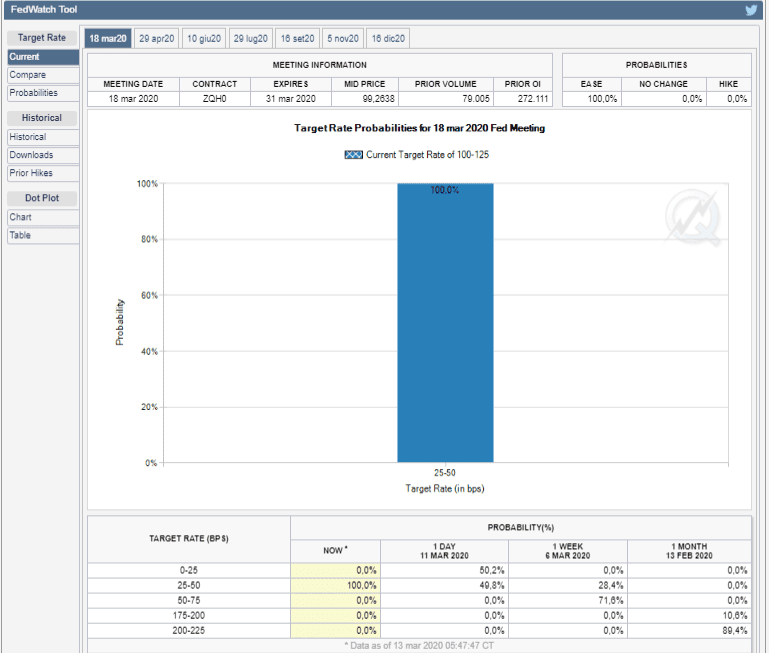The height and width of the screenshot is (653, 769).
Task: Click the Dot Plot sidebar header
Action: (x=42, y=198)
